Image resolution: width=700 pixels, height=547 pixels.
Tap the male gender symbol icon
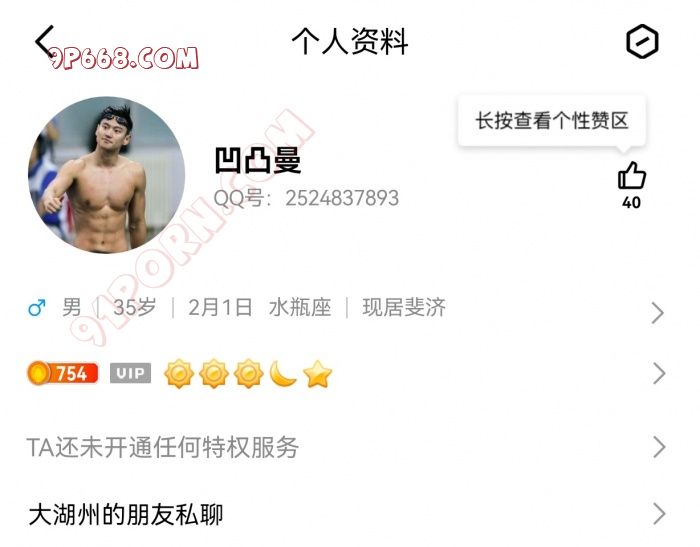(37, 308)
